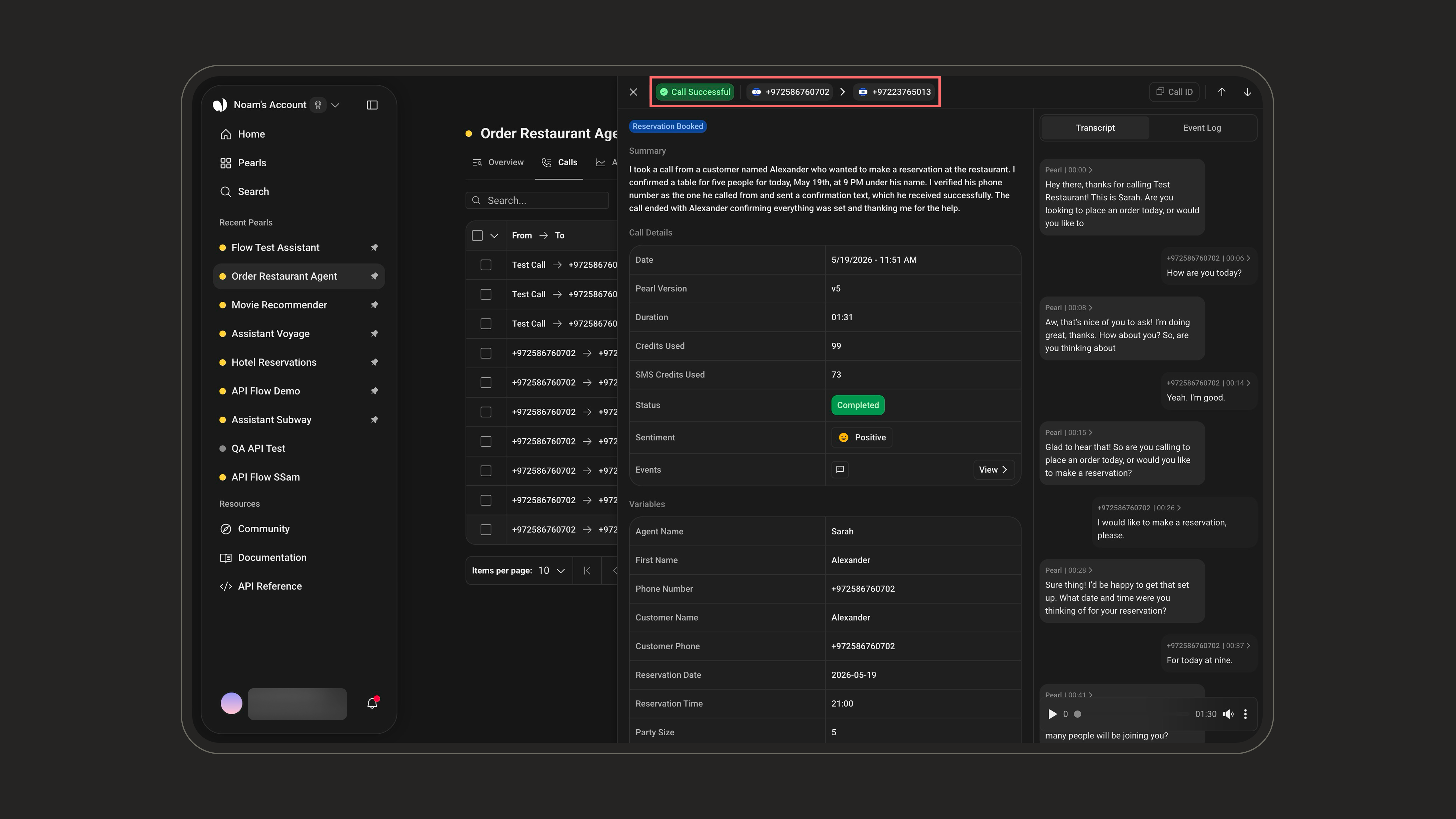1456x819 pixels.
Task: Toggle select-all calls checkbox
Action: point(477,236)
